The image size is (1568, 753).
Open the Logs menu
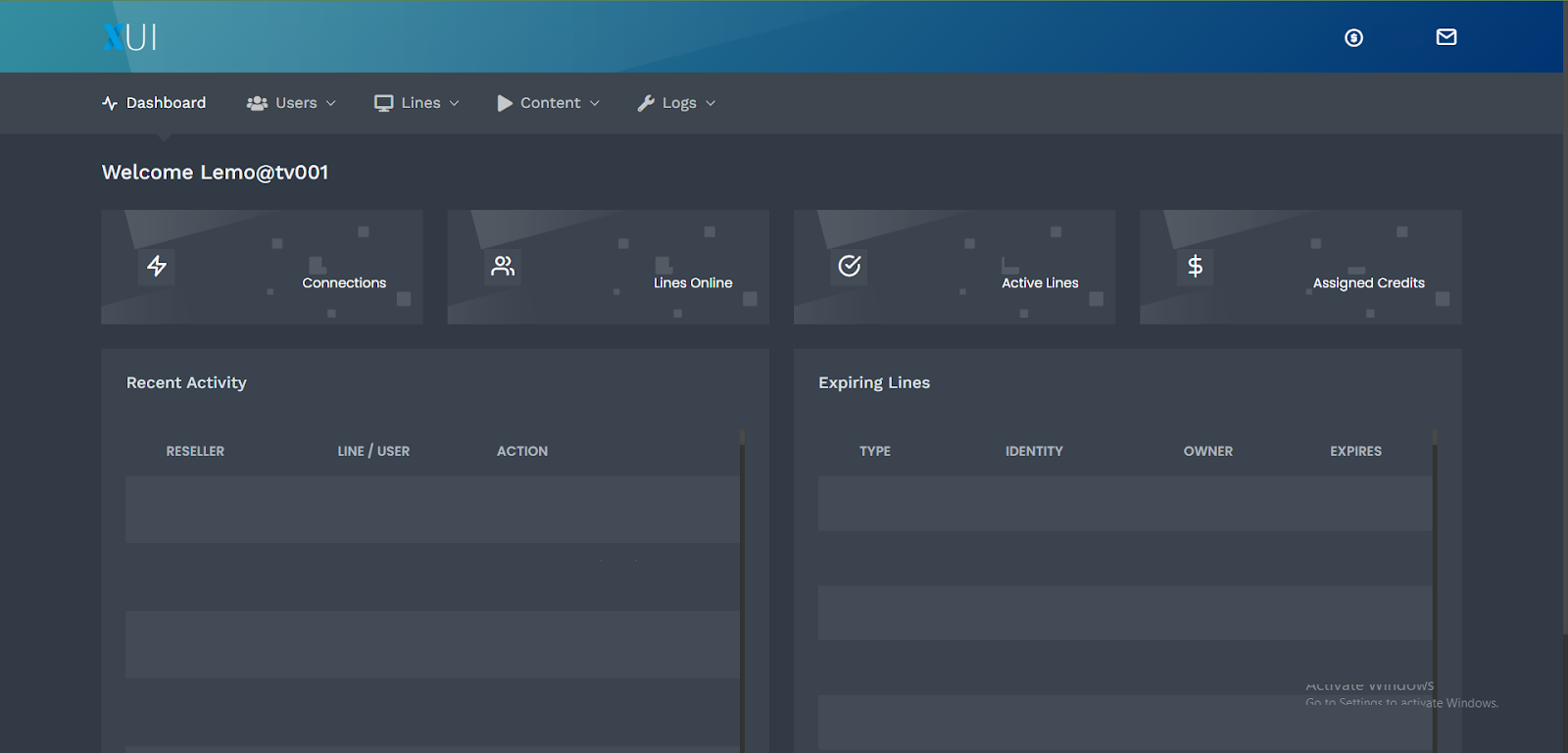tap(677, 103)
